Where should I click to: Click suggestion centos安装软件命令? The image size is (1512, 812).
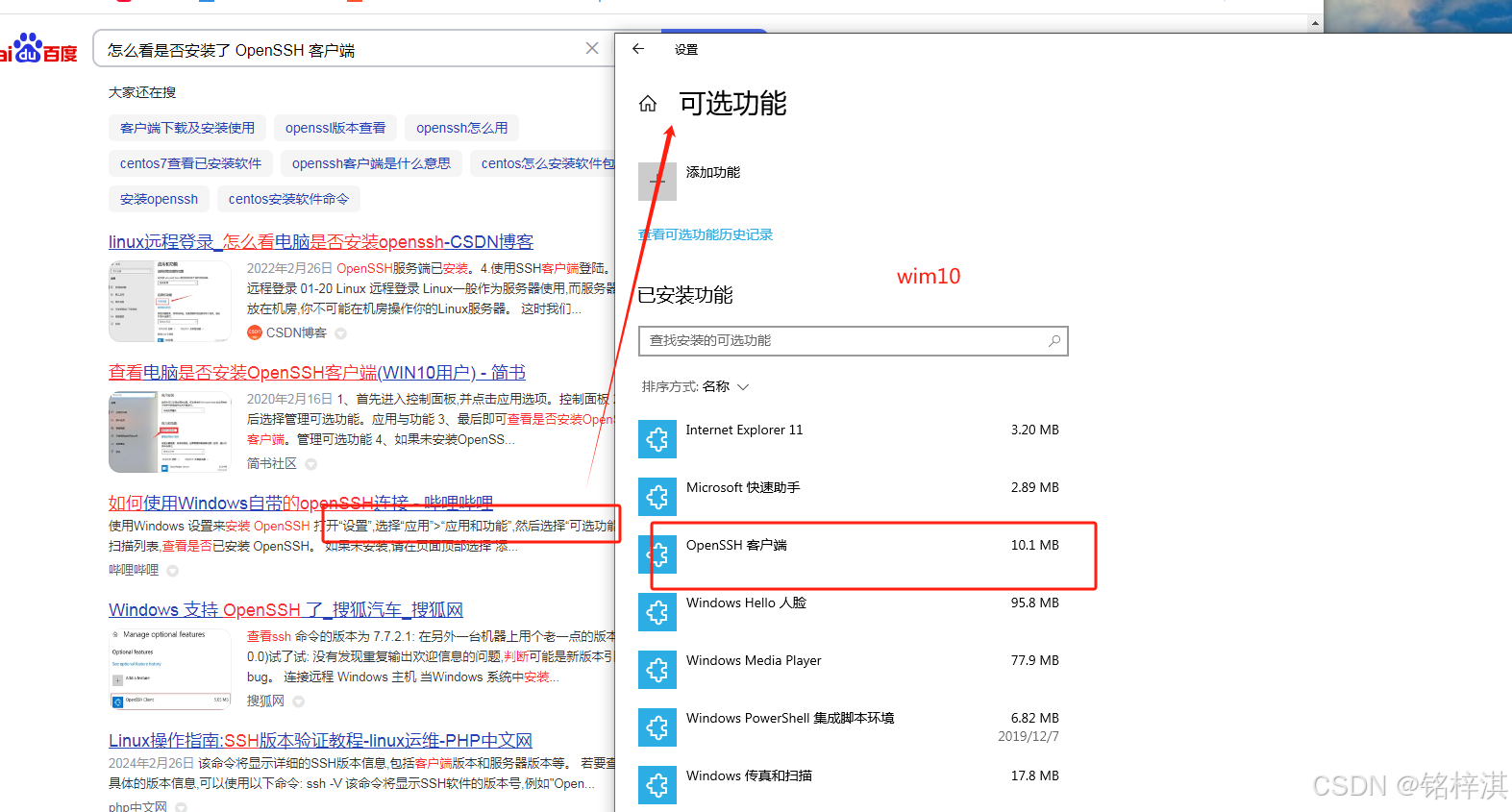(288, 199)
